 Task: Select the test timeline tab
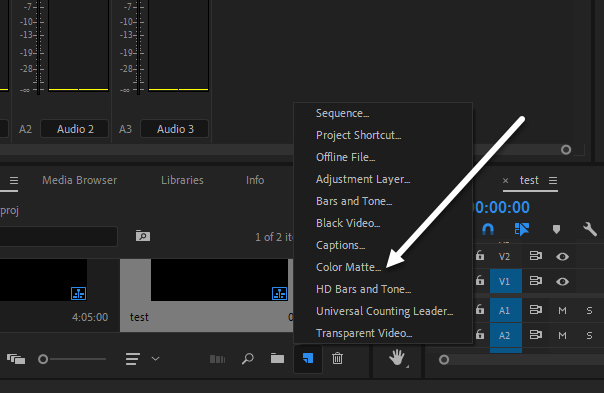[x=529, y=180]
